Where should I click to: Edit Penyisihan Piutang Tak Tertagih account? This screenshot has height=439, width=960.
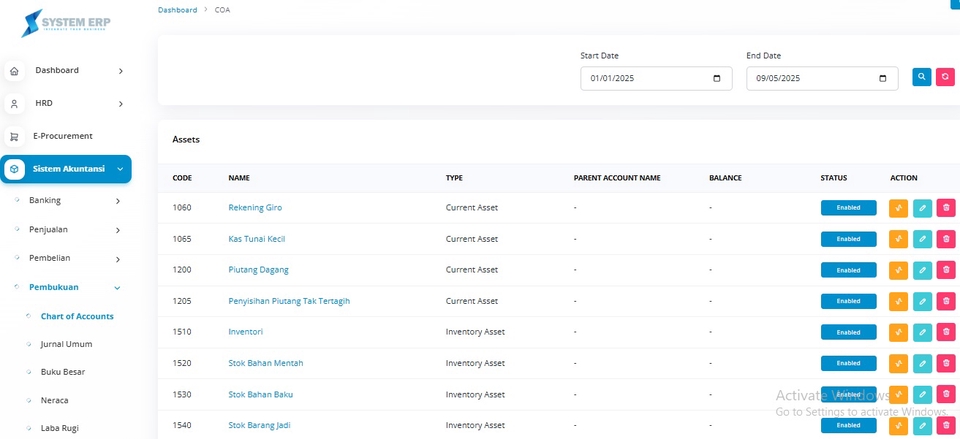tap(922, 301)
